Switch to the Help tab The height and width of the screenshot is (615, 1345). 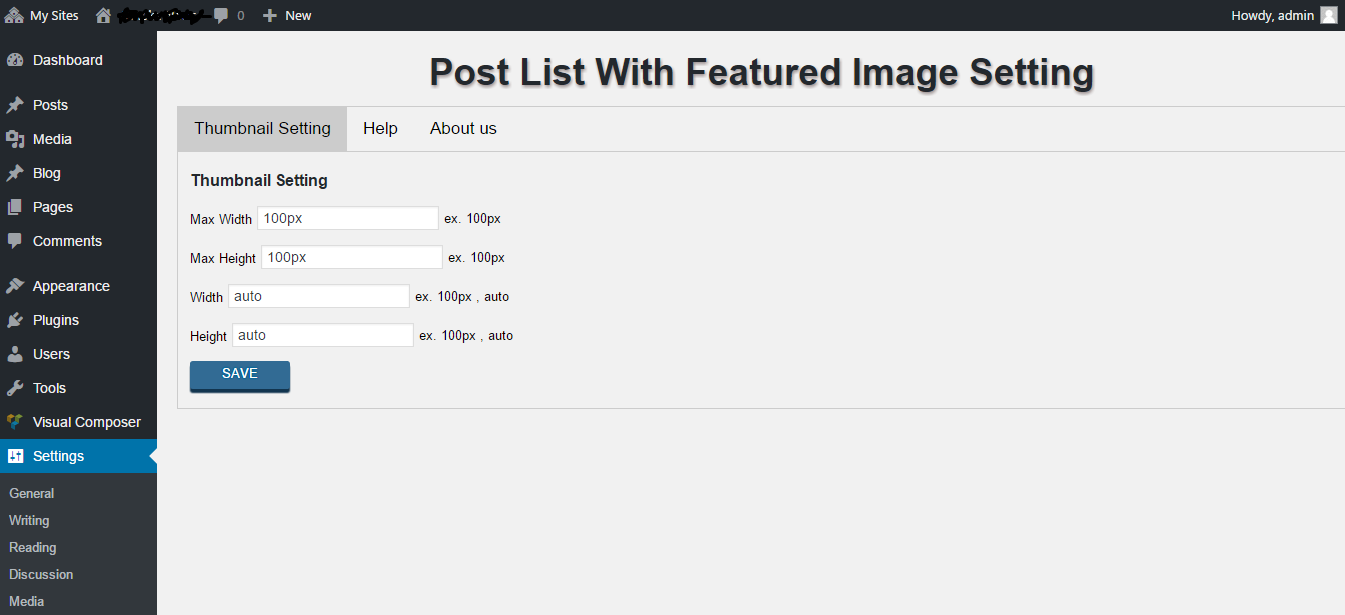(380, 129)
